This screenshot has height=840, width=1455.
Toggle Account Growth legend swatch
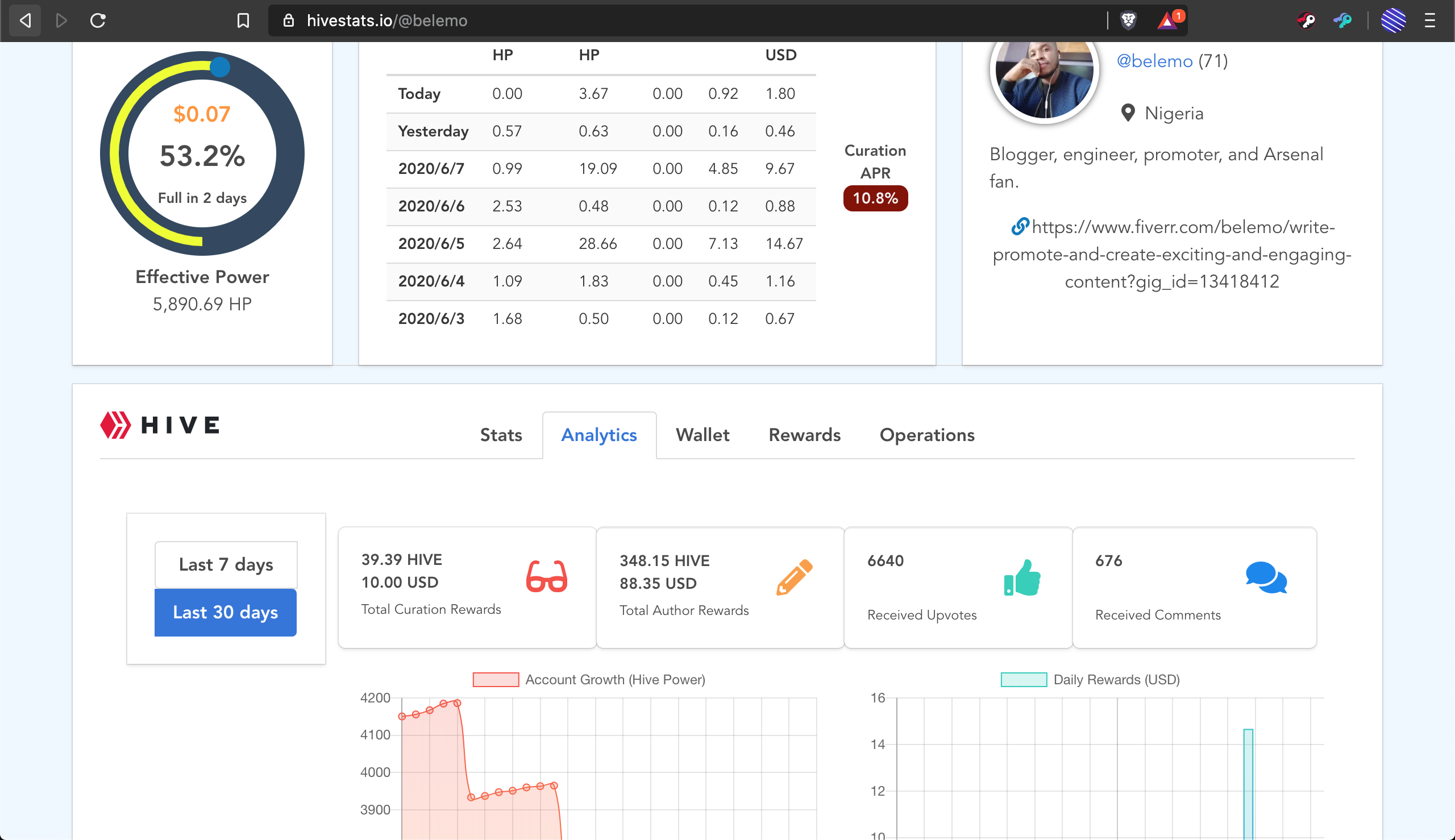coord(496,680)
